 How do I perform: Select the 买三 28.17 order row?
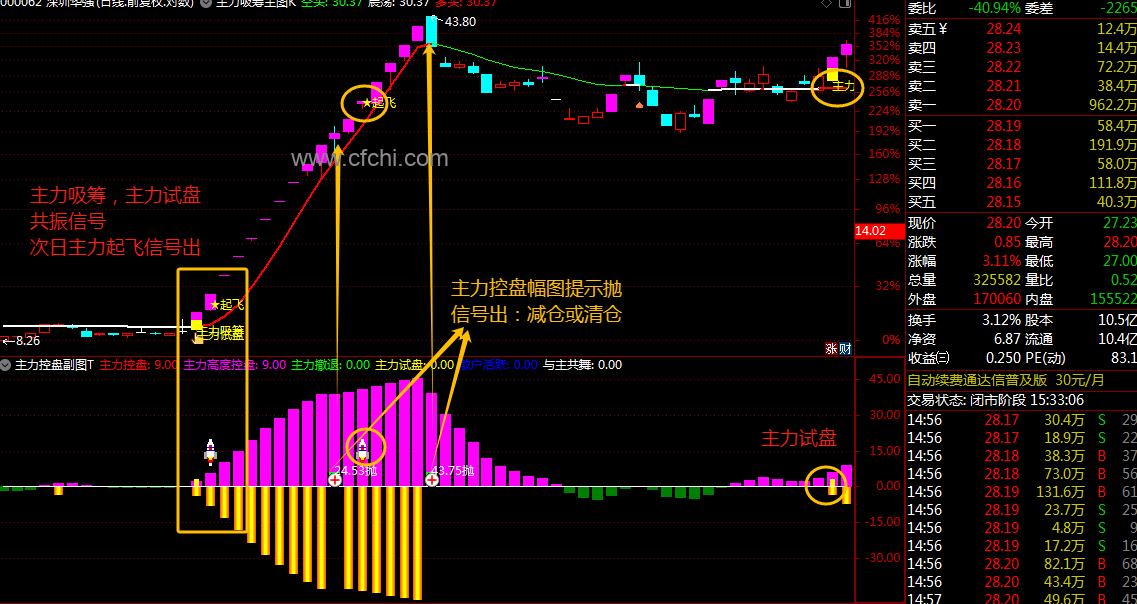coord(1022,164)
